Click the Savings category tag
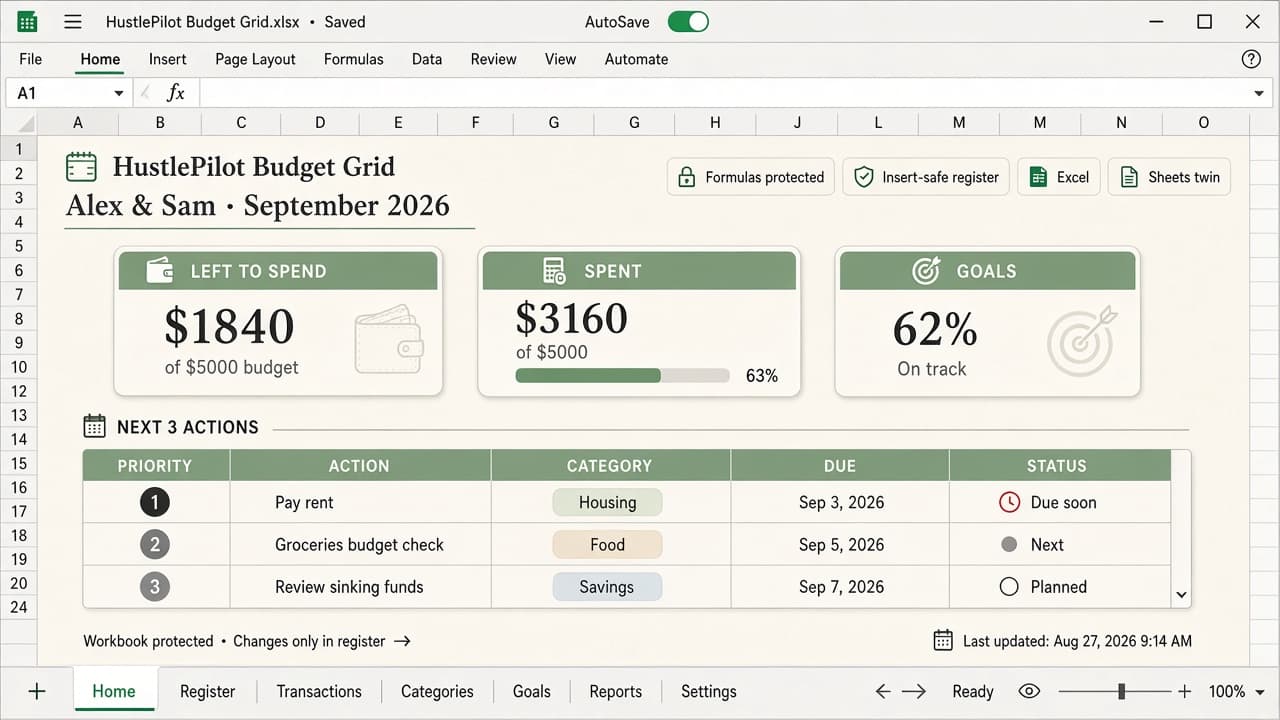 (607, 587)
